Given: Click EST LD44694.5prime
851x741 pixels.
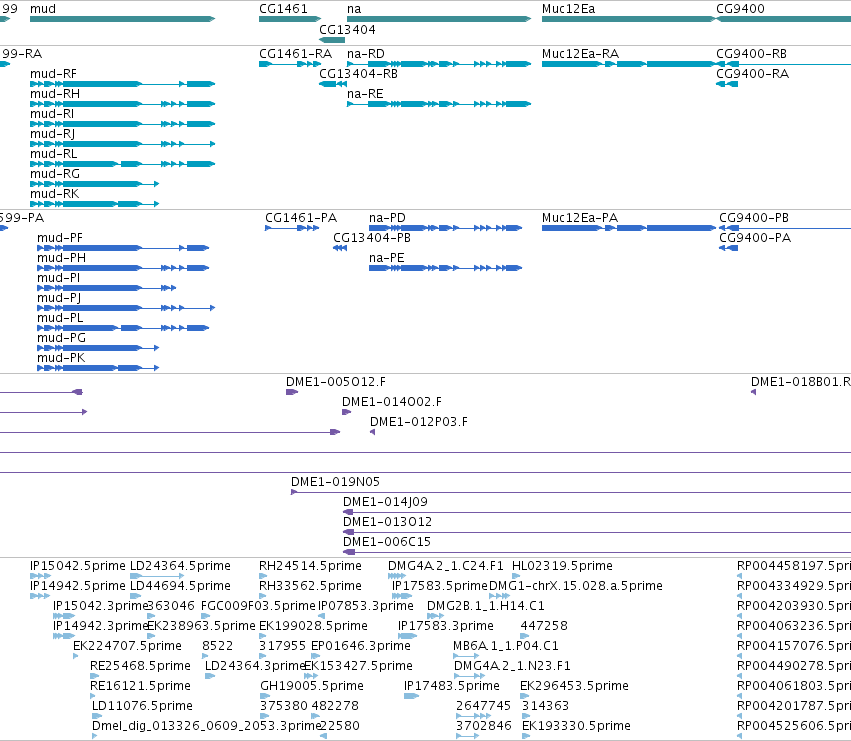Looking at the screenshot, I should pos(136,596).
